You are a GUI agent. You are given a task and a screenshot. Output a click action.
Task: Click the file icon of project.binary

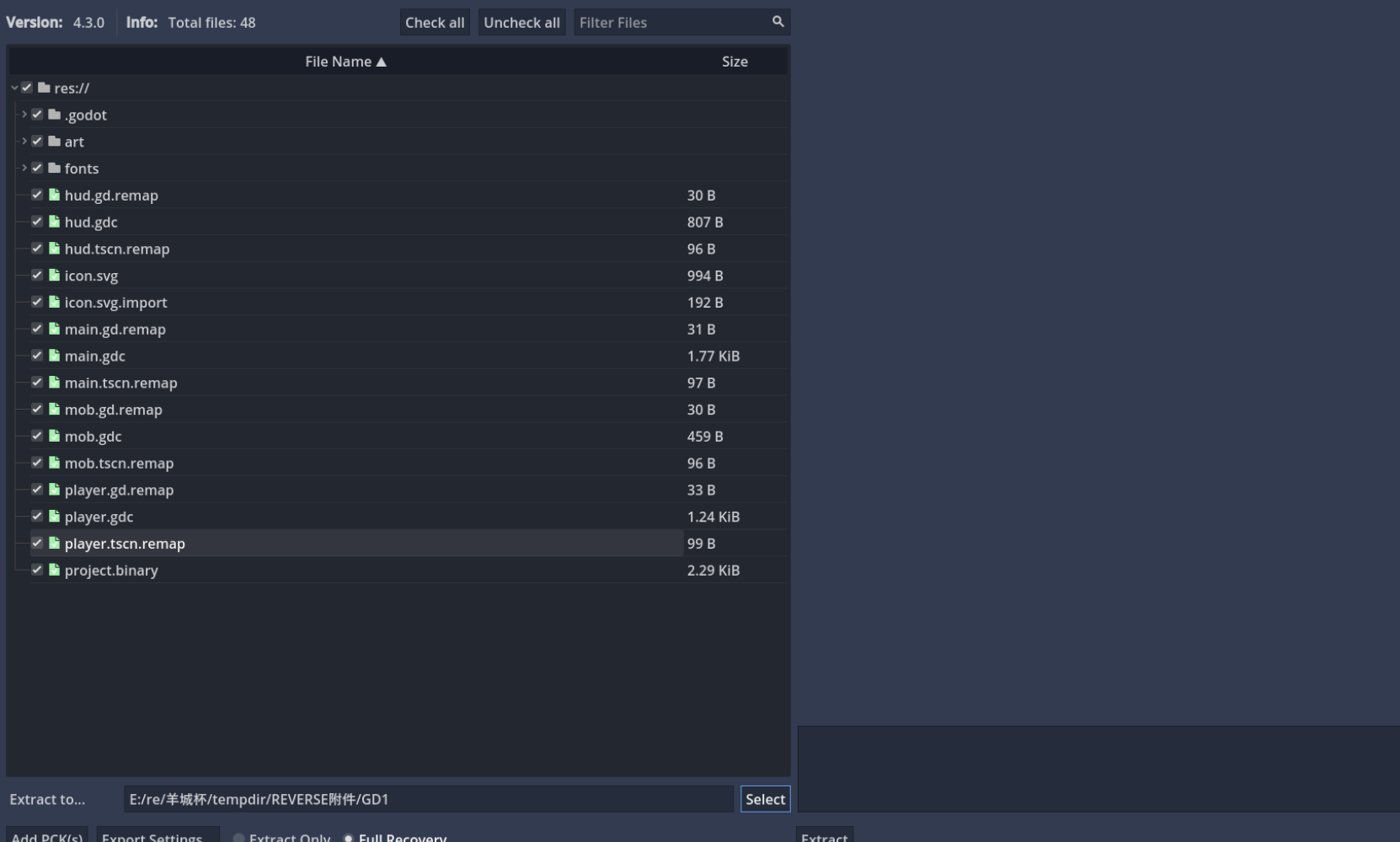(55, 570)
